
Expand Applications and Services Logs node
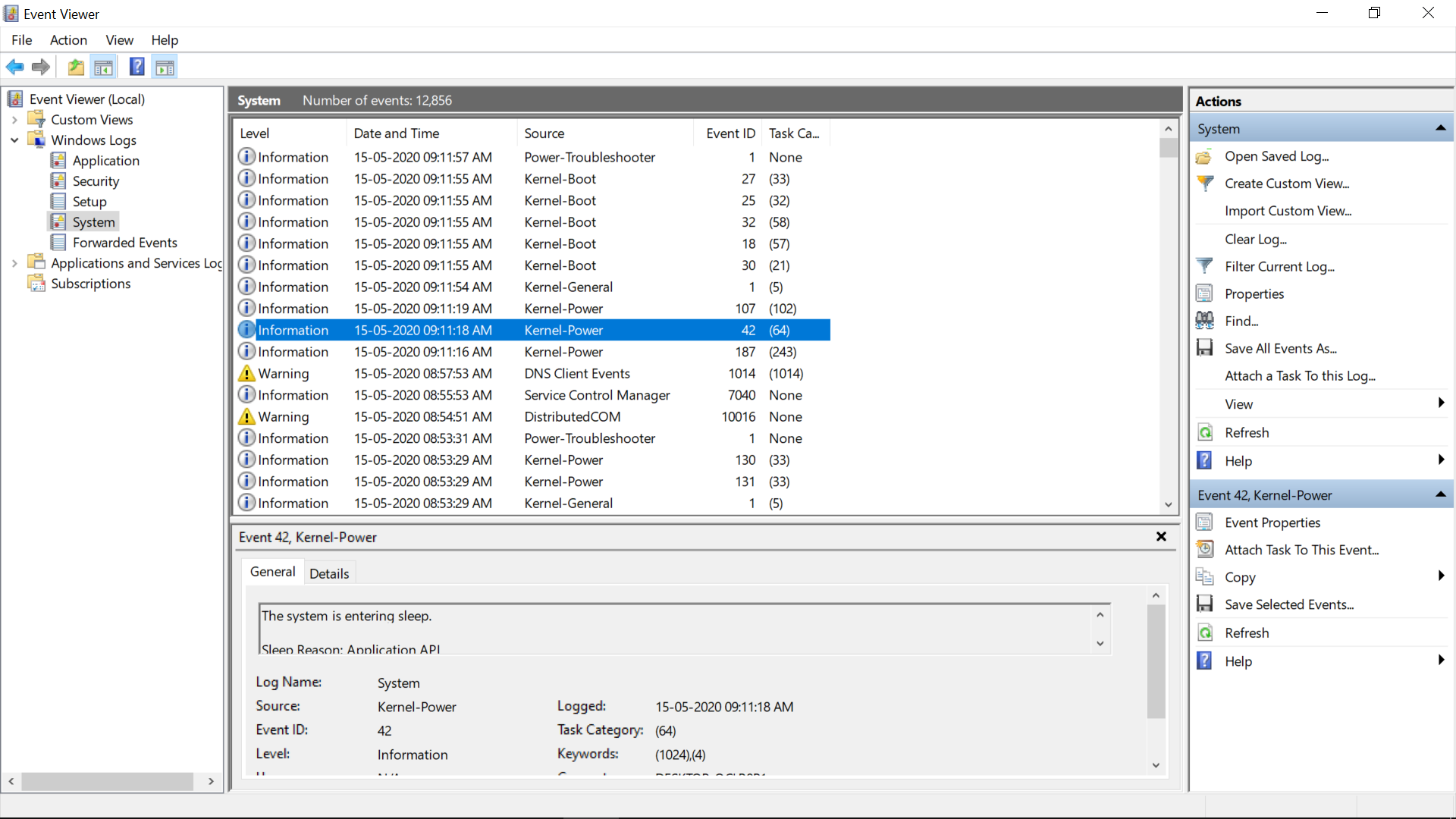(14, 263)
